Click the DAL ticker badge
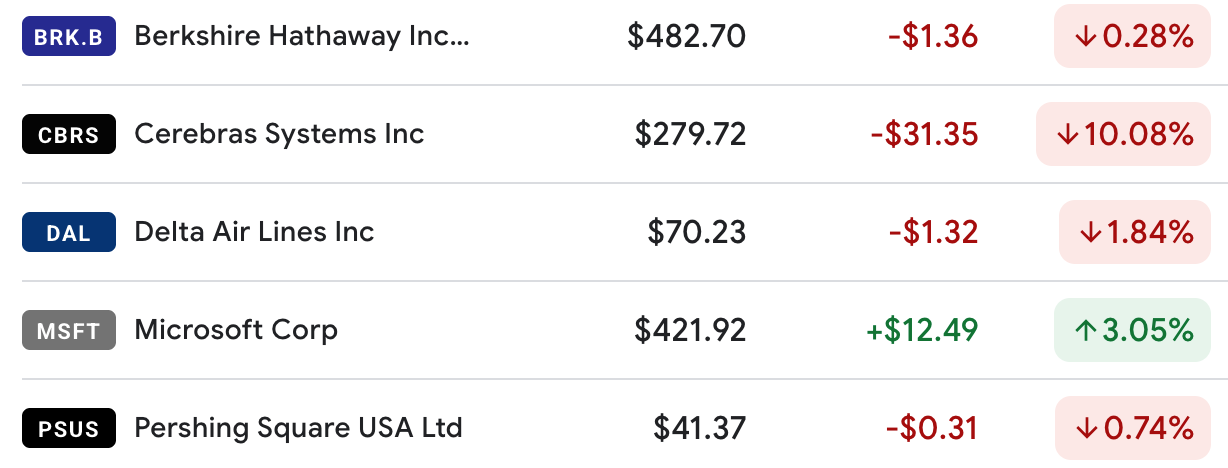Screen dimensions: 1228x468 pos(69,233)
